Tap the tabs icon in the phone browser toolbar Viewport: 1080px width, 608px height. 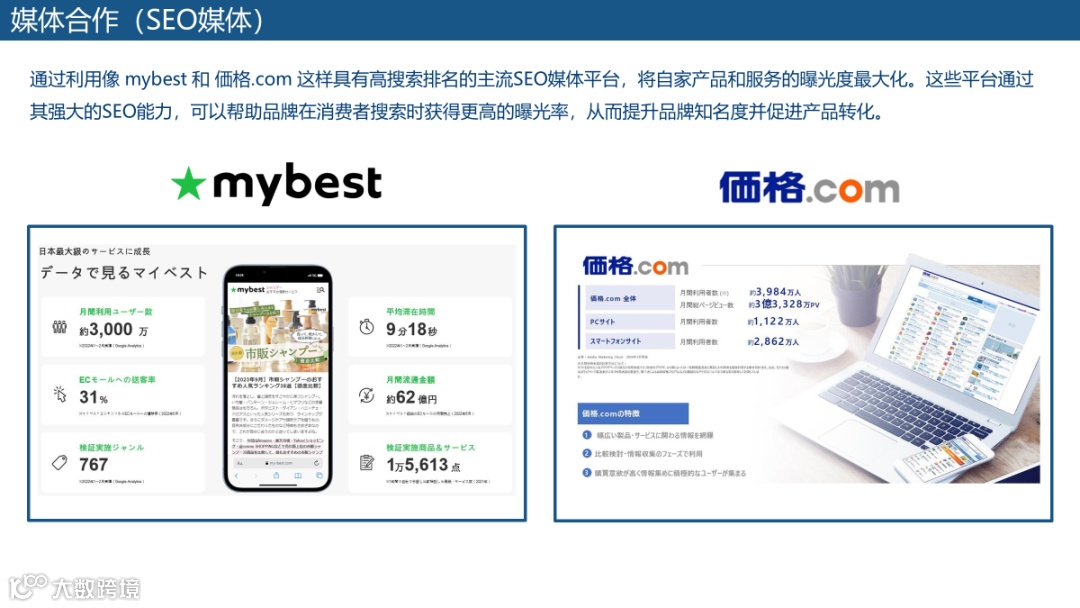318,476
